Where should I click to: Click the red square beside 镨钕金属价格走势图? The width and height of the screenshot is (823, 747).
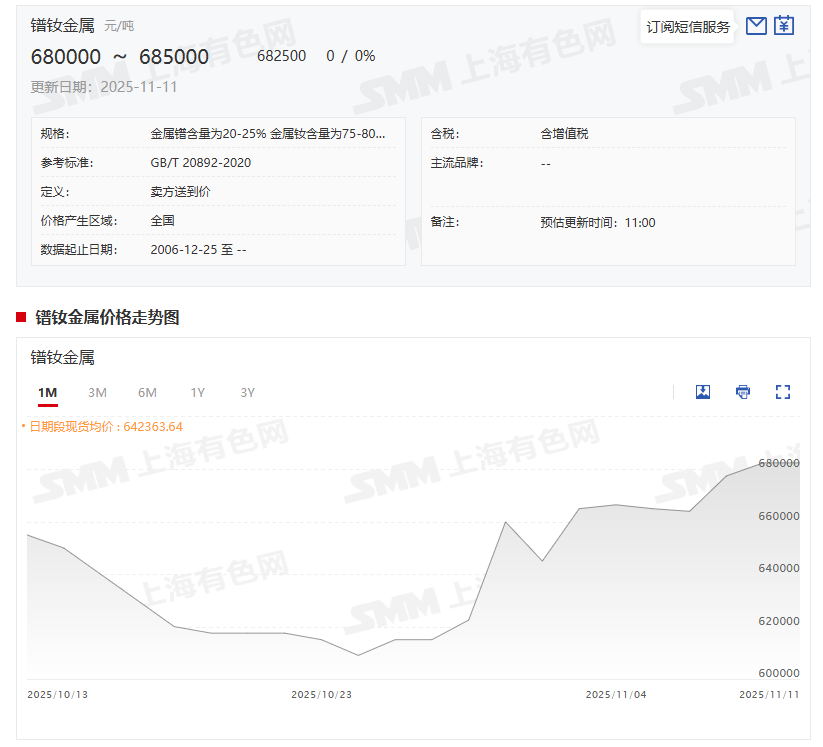21,318
